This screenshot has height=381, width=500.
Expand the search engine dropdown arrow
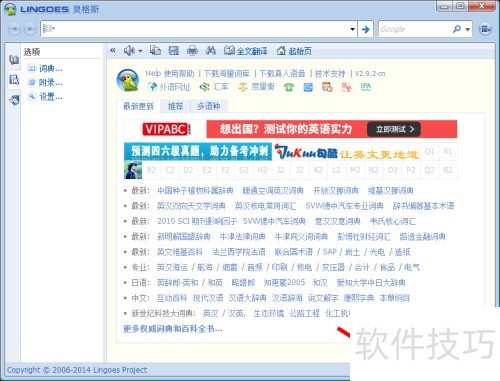click(468, 30)
